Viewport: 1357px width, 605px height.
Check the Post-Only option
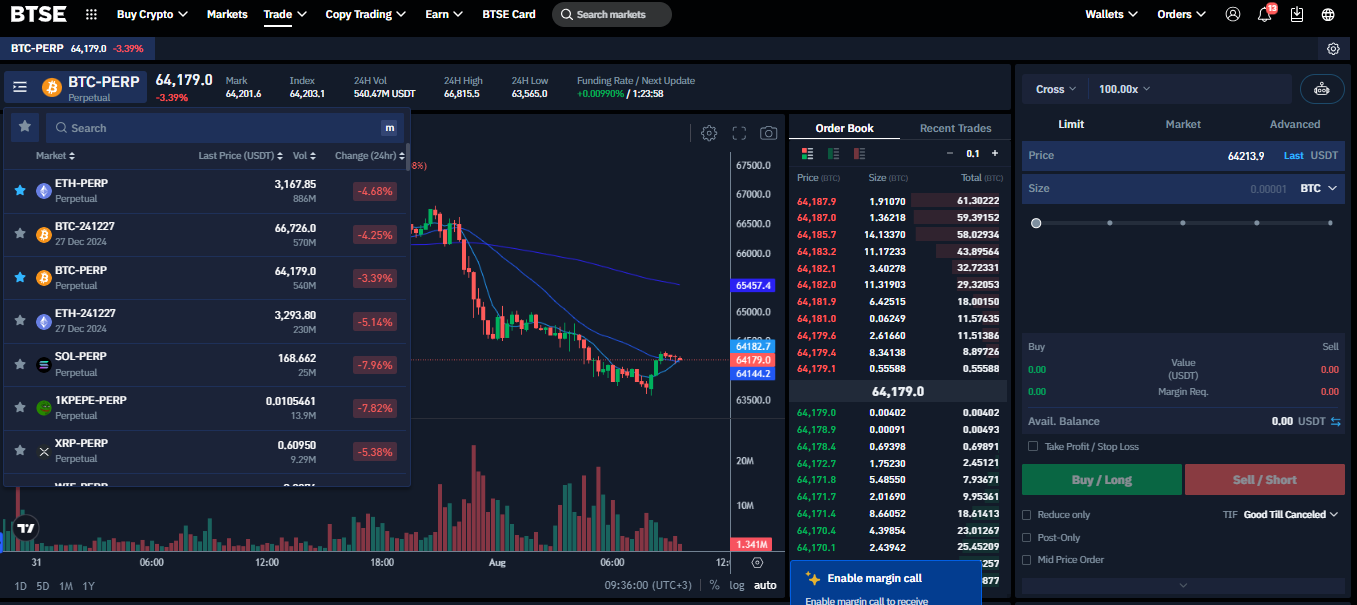click(x=1027, y=538)
